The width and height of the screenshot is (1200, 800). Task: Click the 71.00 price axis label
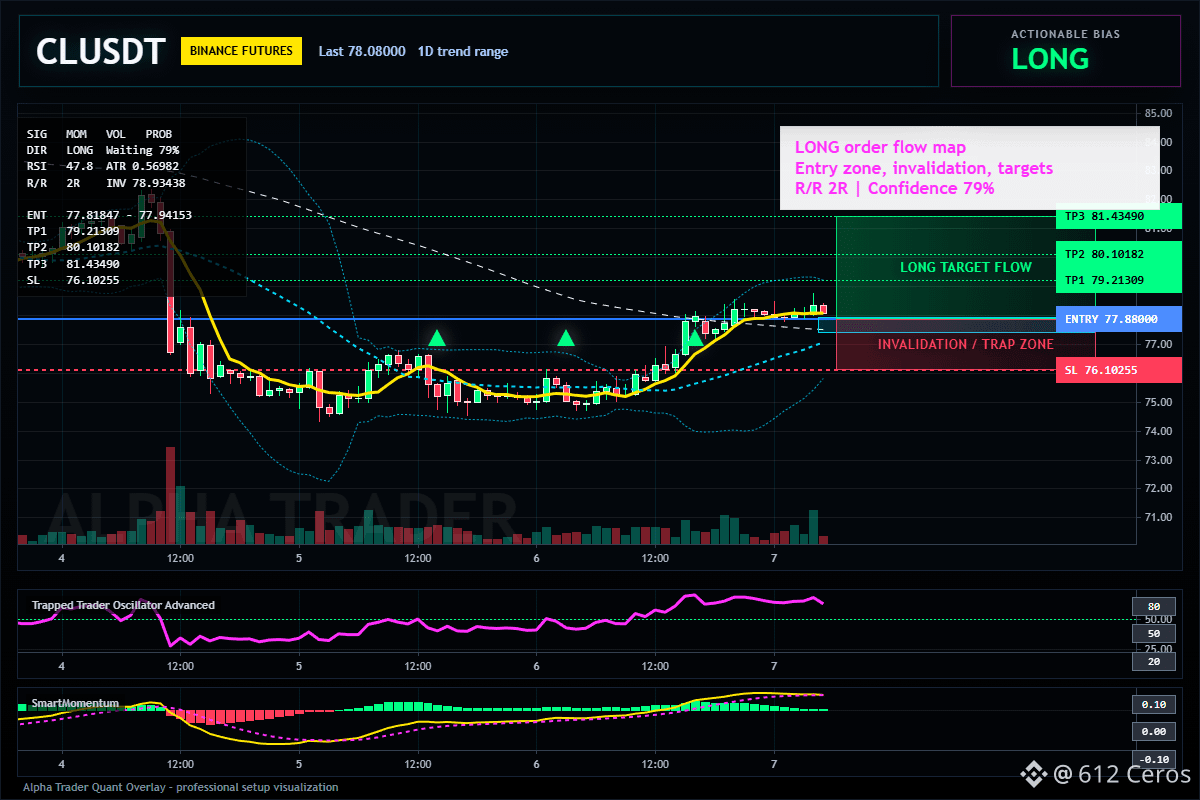(x=1158, y=517)
